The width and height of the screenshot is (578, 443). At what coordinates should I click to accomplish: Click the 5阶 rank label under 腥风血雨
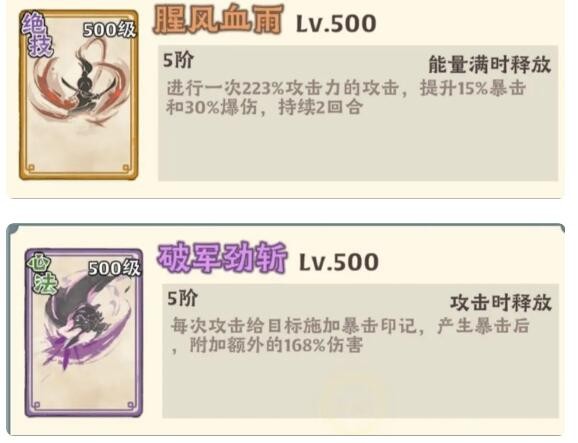pyautogui.click(x=178, y=60)
